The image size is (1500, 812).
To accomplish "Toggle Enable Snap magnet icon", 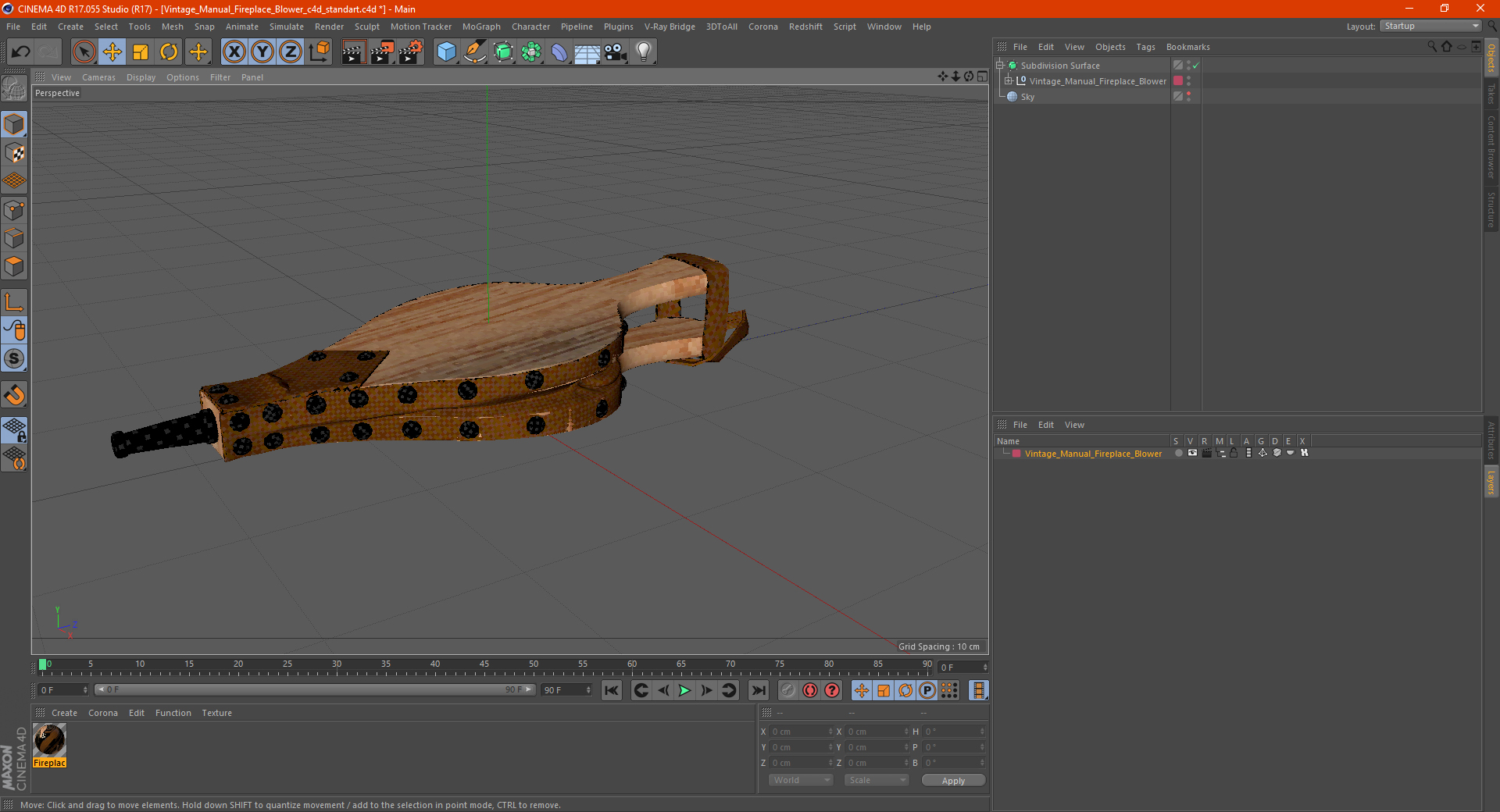I will pos(14,395).
